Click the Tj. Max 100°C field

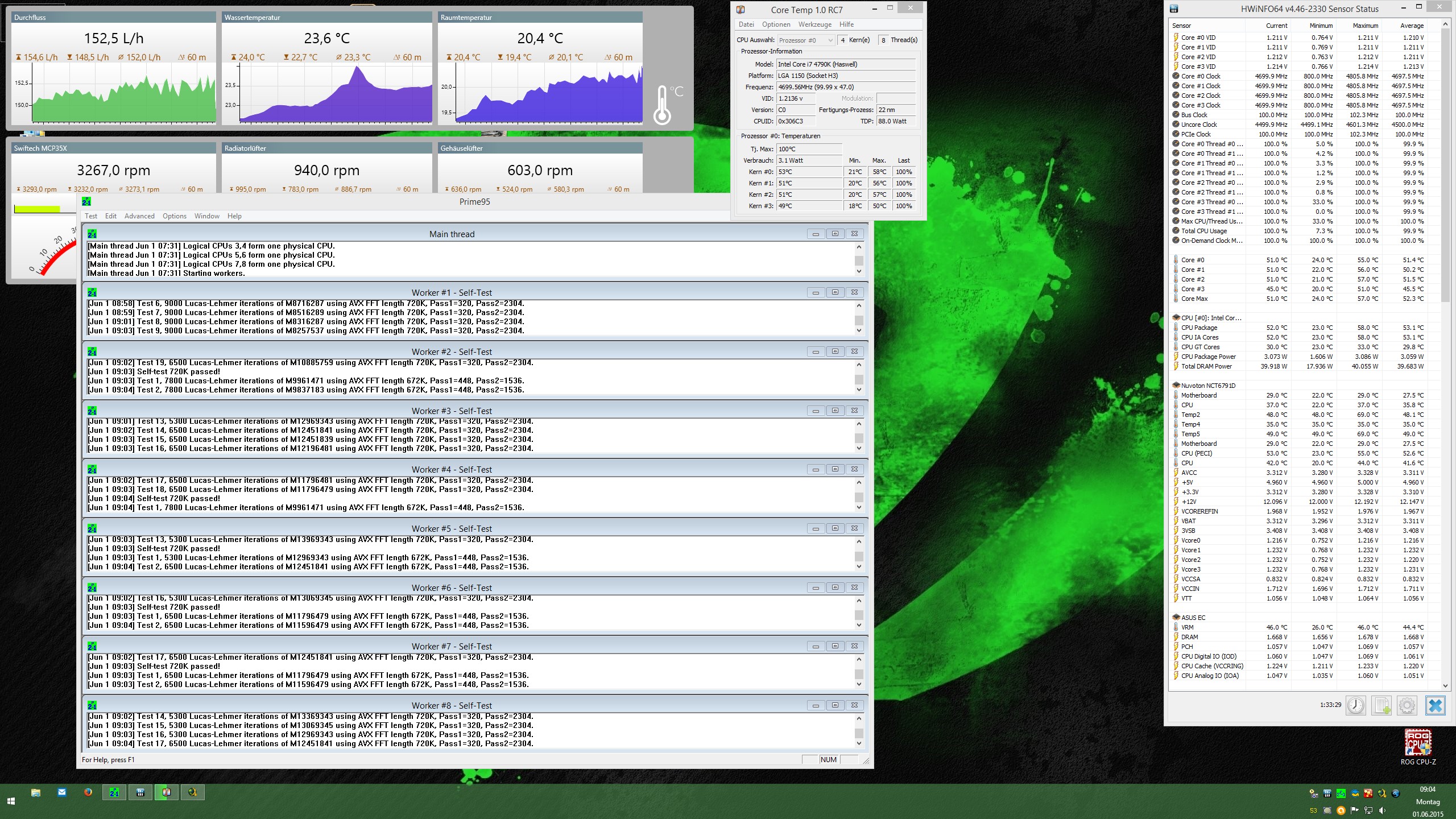coord(809,149)
